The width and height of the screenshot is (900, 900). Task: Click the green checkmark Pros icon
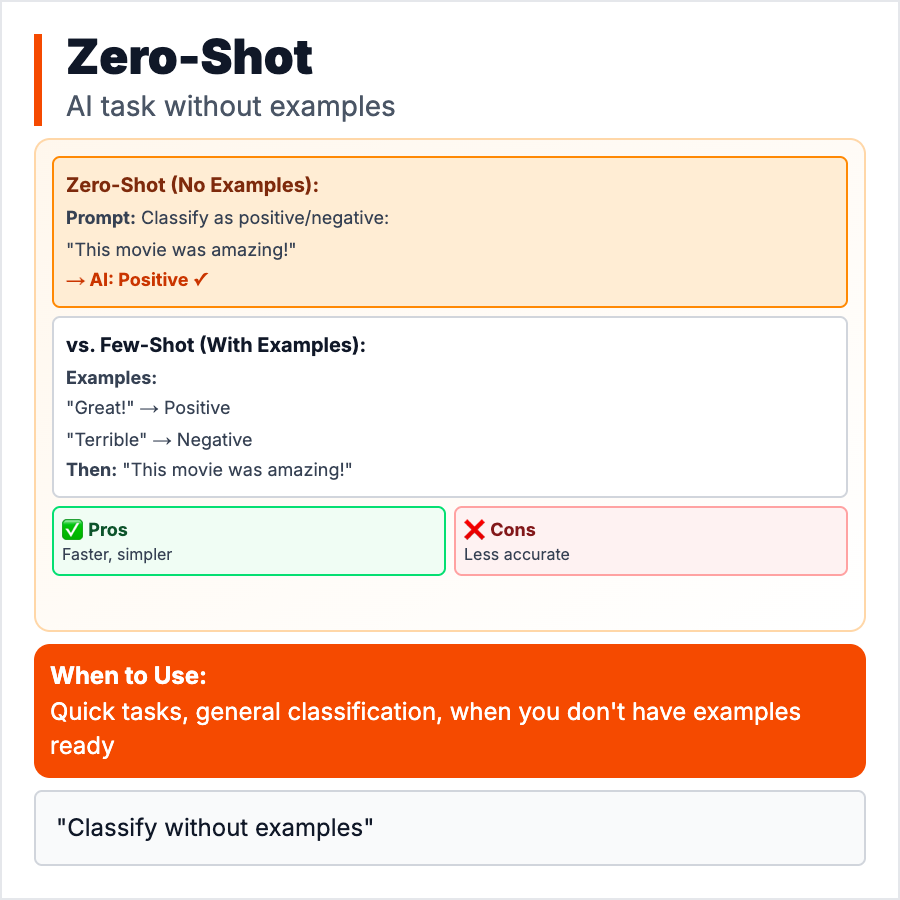72,530
